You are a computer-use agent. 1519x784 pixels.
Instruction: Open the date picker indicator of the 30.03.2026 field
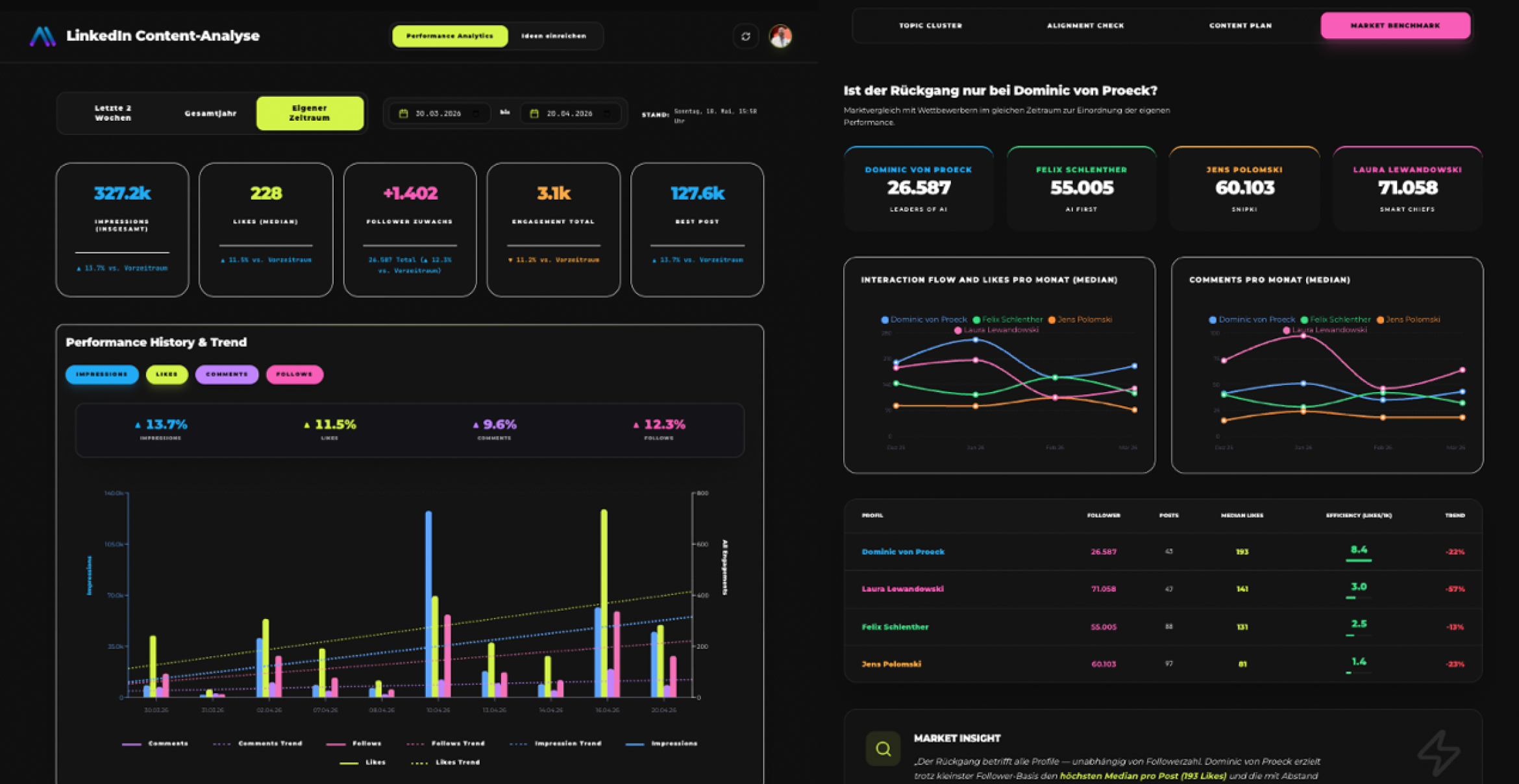476,114
